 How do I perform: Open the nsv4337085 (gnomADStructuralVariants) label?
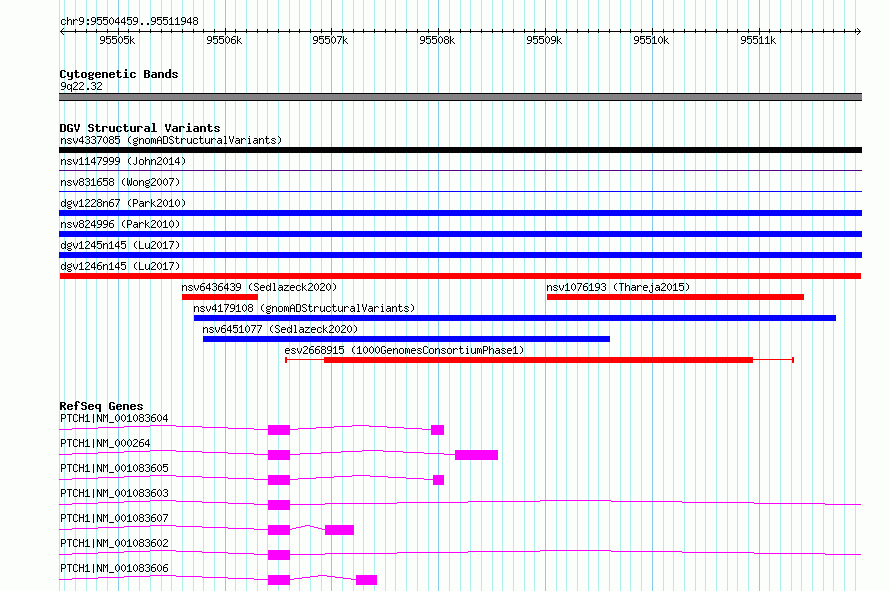pyautogui.click(x=171, y=140)
